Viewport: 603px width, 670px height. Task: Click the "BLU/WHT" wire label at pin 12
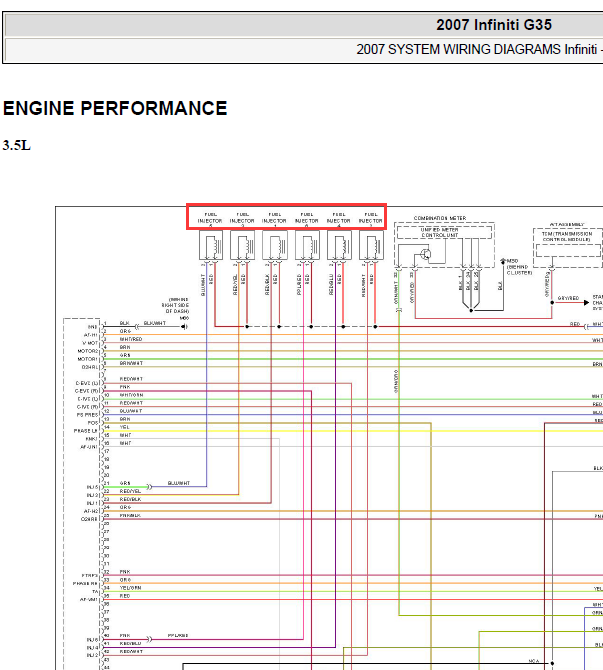pos(131,411)
